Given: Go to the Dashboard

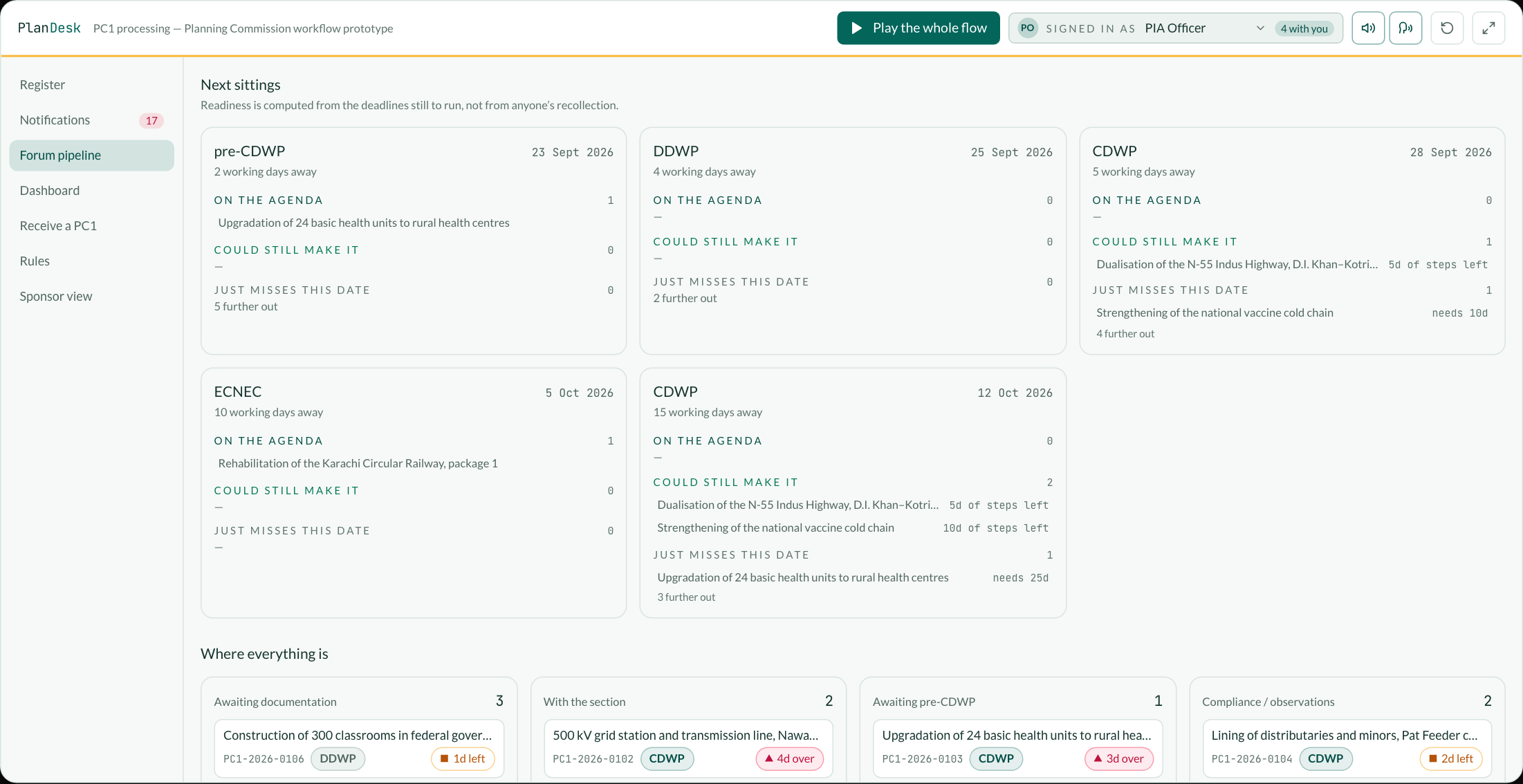Looking at the screenshot, I should pos(92,191).
